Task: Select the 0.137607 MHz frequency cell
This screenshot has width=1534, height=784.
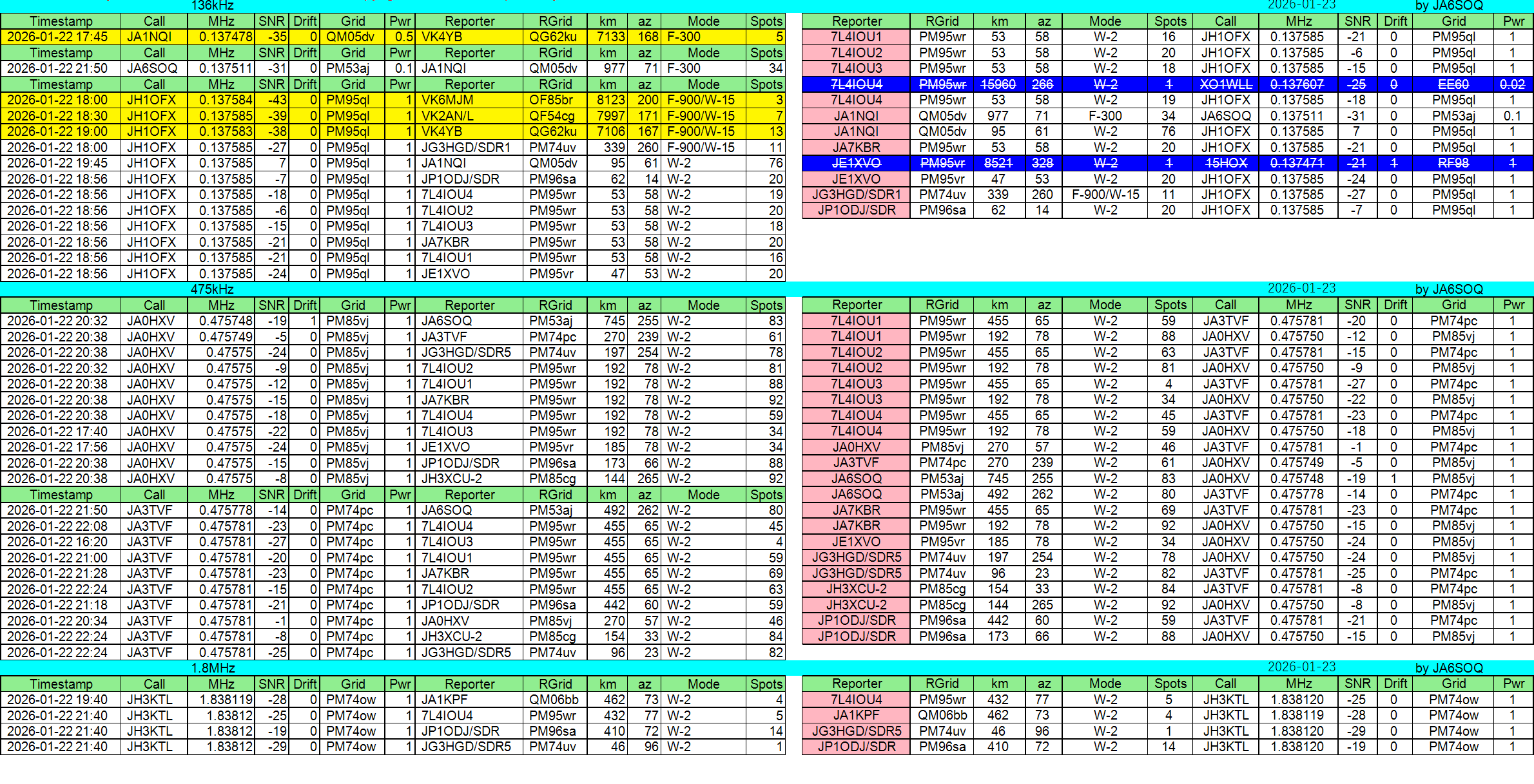Action: (1297, 84)
